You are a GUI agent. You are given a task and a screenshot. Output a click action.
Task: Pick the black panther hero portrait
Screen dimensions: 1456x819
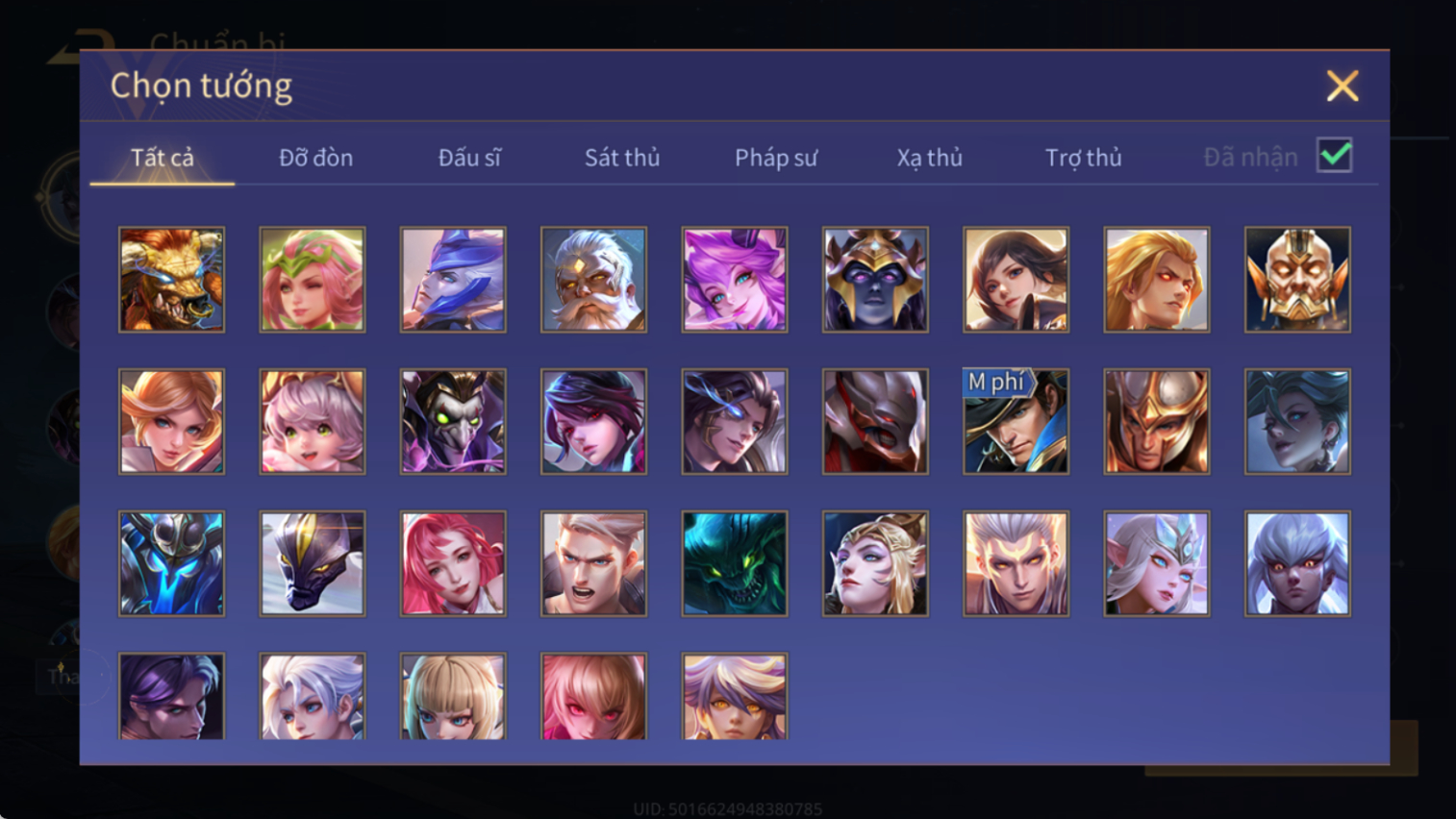coord(313,563)
